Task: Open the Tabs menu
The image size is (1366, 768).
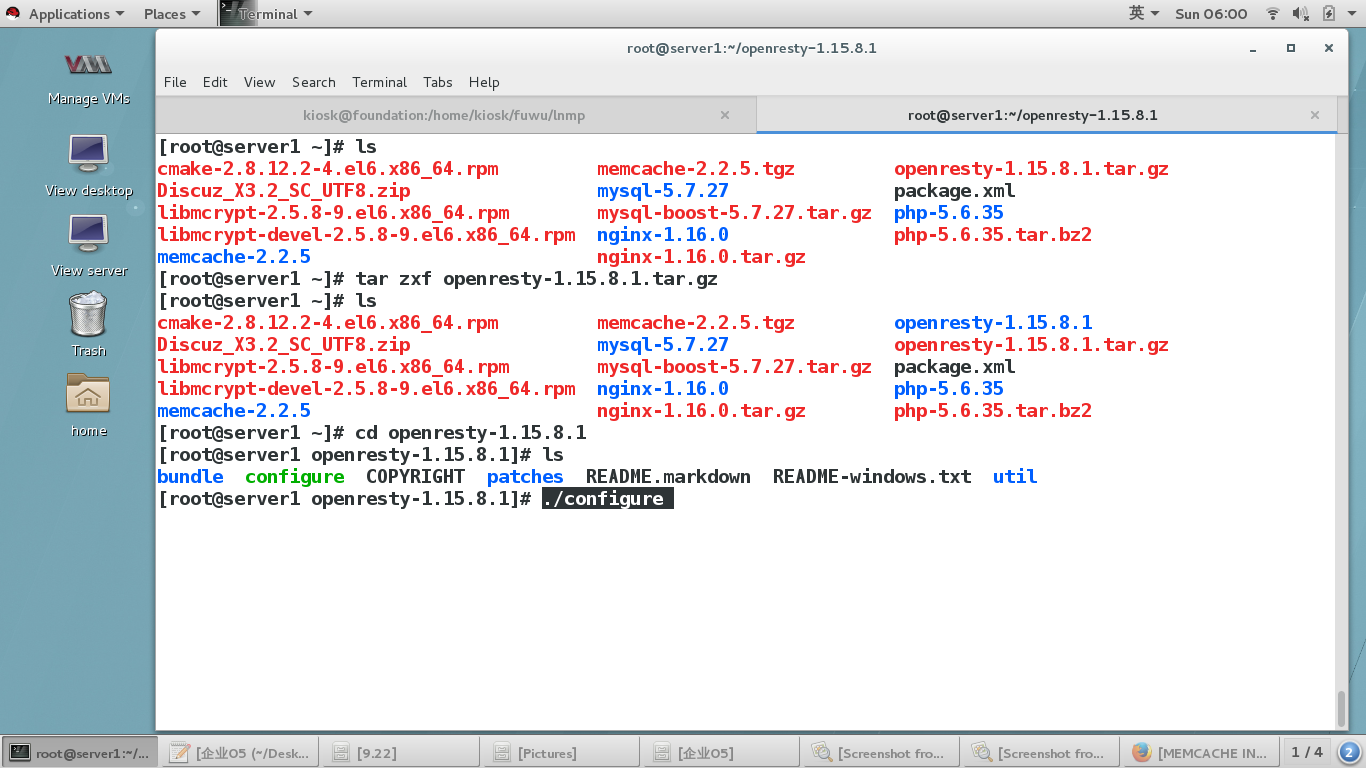Action: coord(437,82)
